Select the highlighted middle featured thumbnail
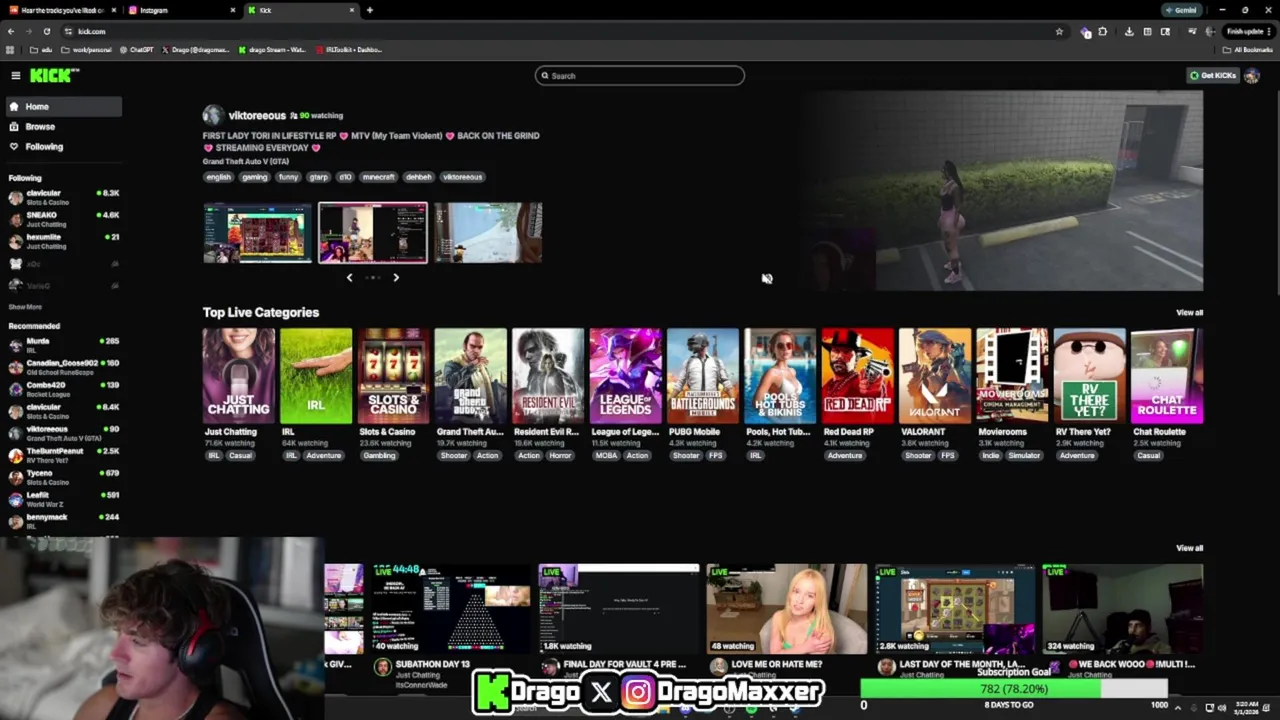Screen dimensions: 1280x720 click(373, 233)
